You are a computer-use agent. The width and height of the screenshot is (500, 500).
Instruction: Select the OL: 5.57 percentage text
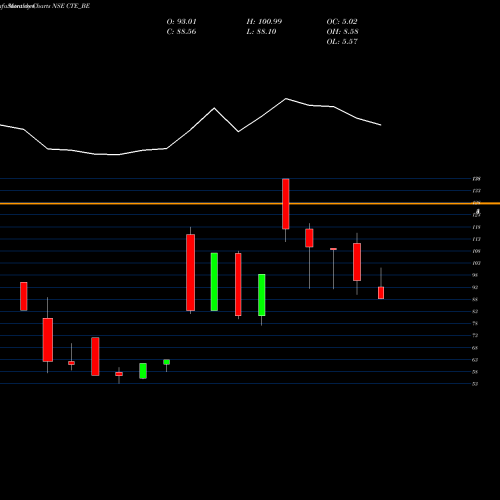[x=342, y=42]
